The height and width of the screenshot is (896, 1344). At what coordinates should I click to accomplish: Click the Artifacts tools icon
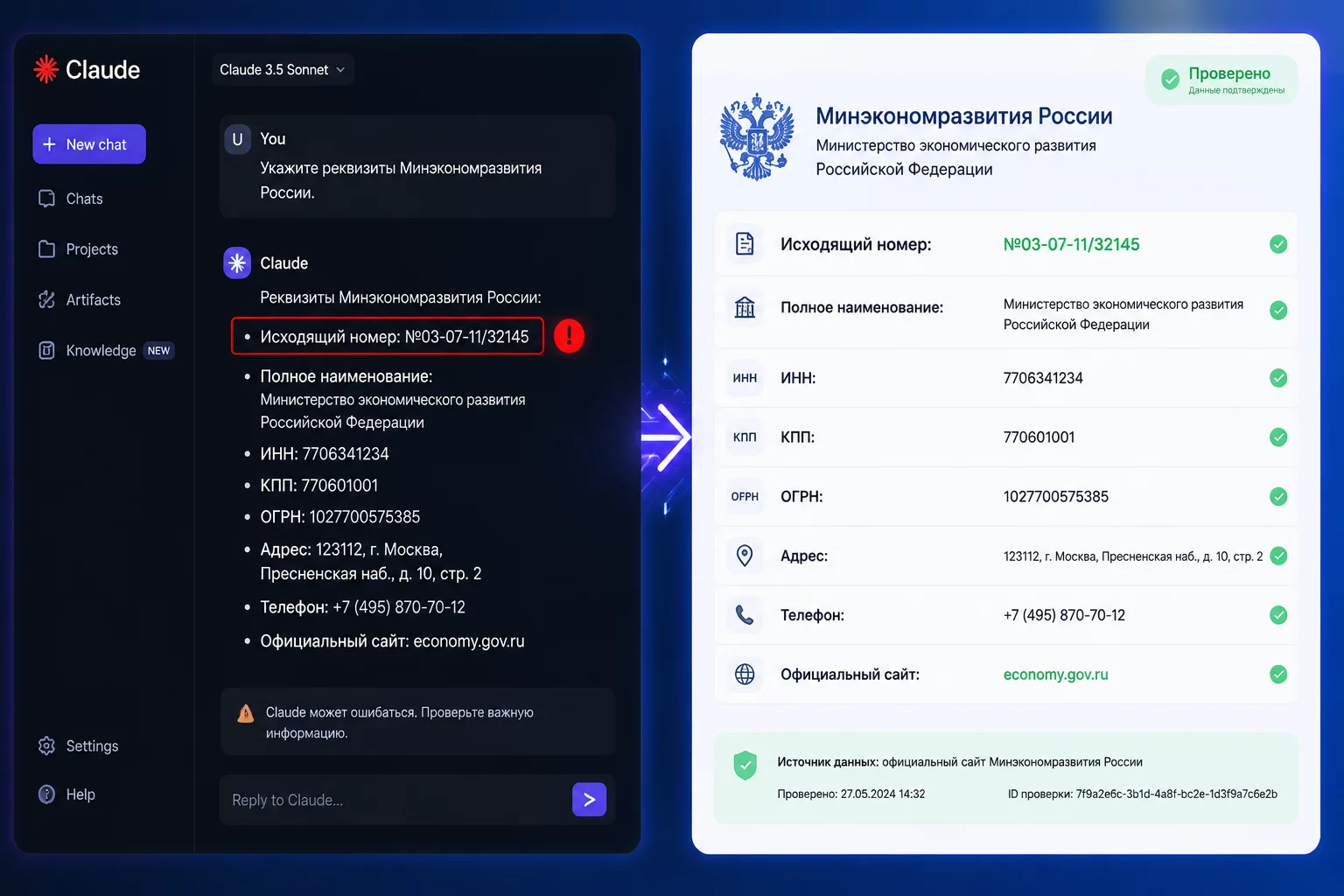click(47, 300)
